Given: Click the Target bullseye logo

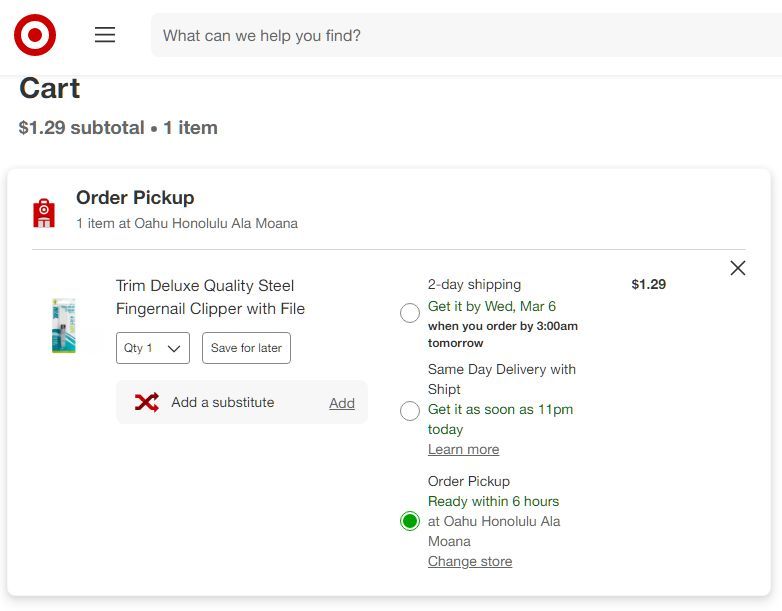Looking at the screenshot, I should 35,35.
